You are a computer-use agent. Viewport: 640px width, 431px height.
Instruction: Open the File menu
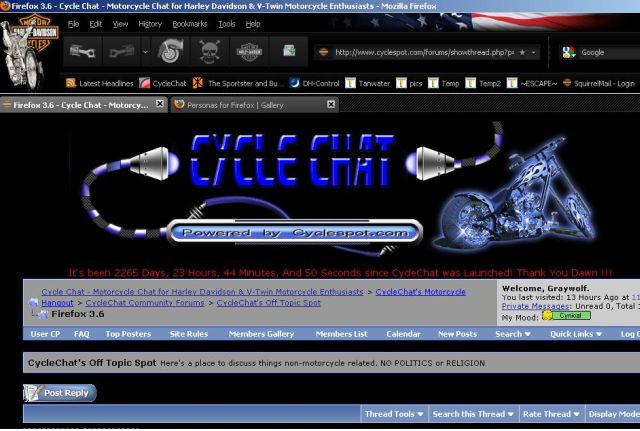pos(73,24)
